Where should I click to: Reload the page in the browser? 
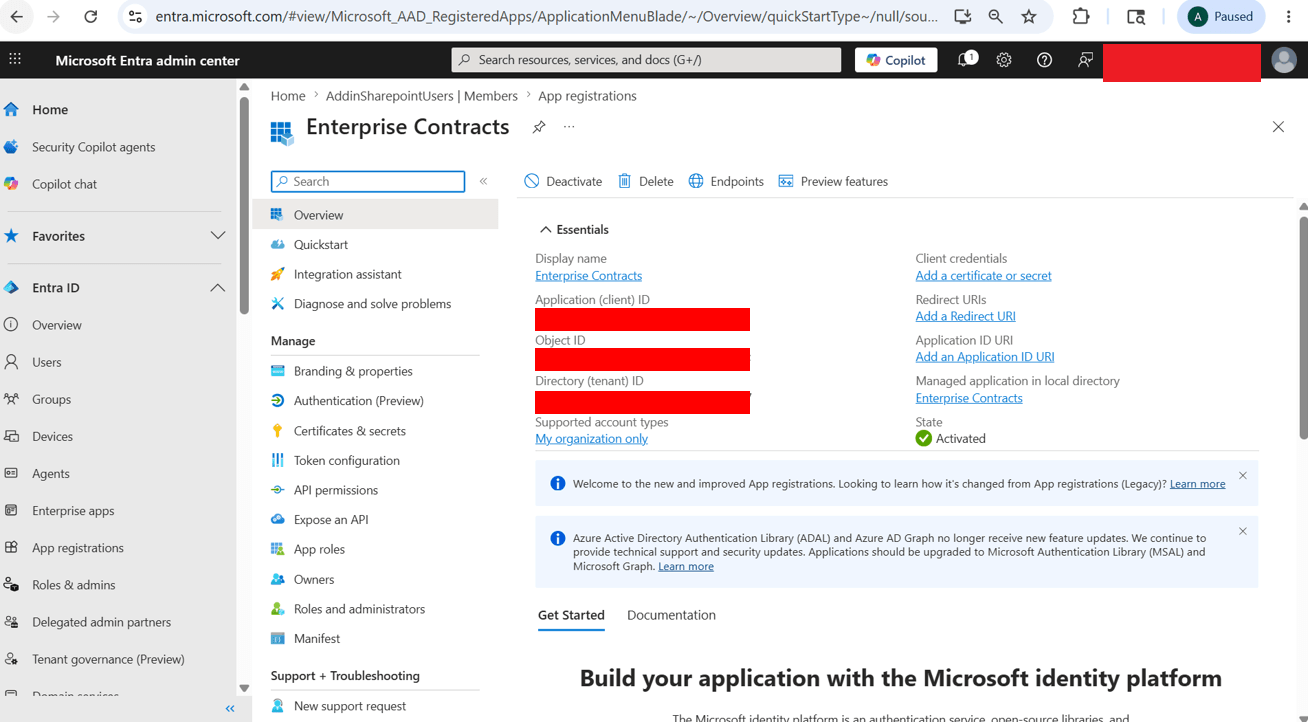click(91, 17)
